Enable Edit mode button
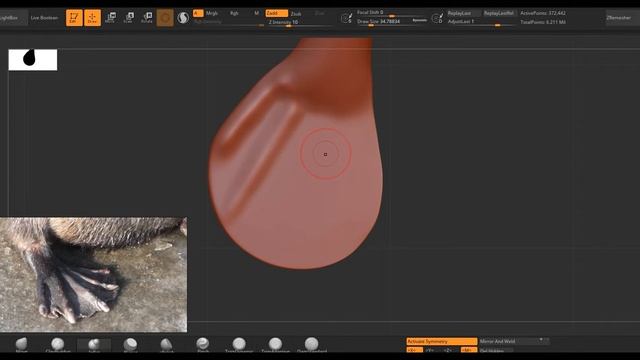Viewport: 640px width, 360px height. click(x=74, y=18)
